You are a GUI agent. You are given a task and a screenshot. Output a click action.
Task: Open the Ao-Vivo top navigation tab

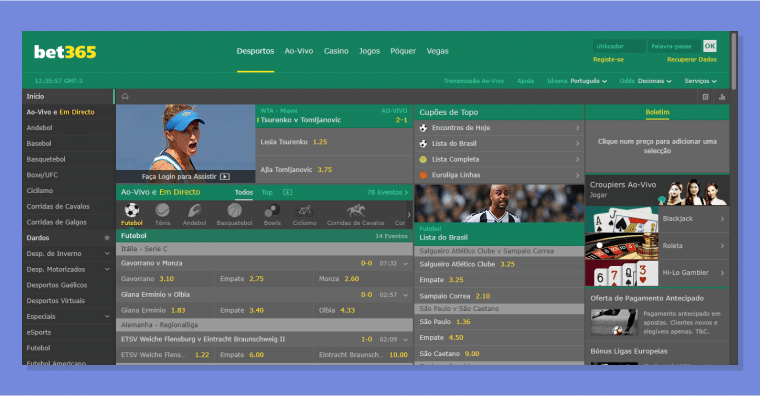[299, 51]
